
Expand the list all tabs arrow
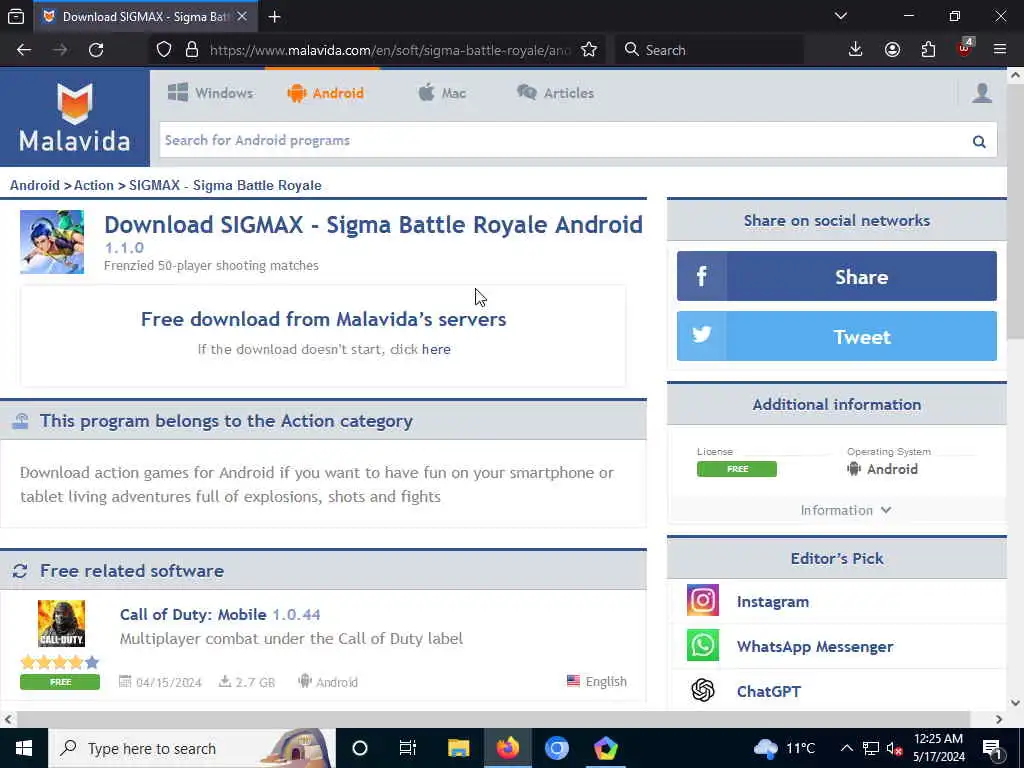pos(840,16)
